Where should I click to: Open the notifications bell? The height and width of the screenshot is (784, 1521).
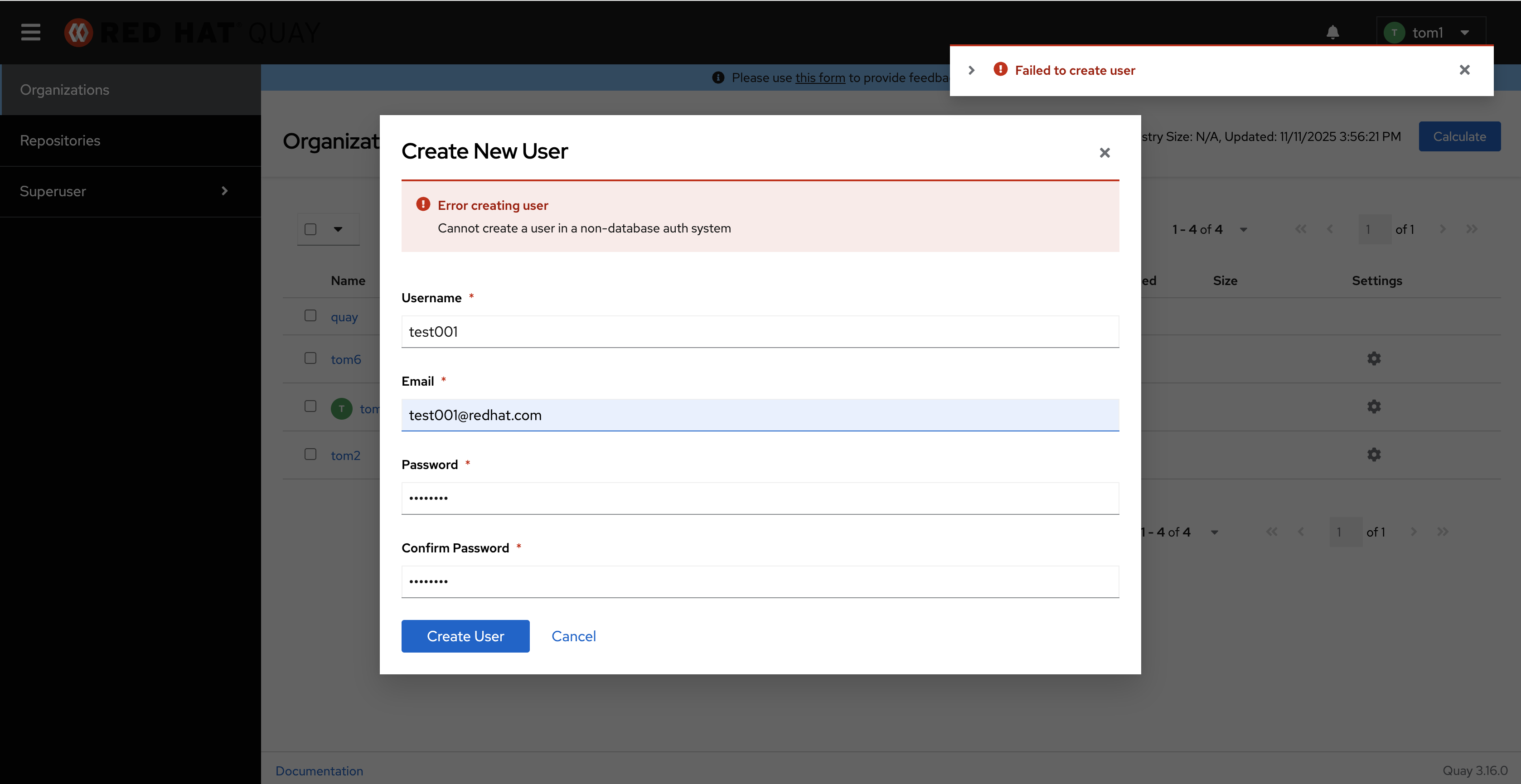1332,32
